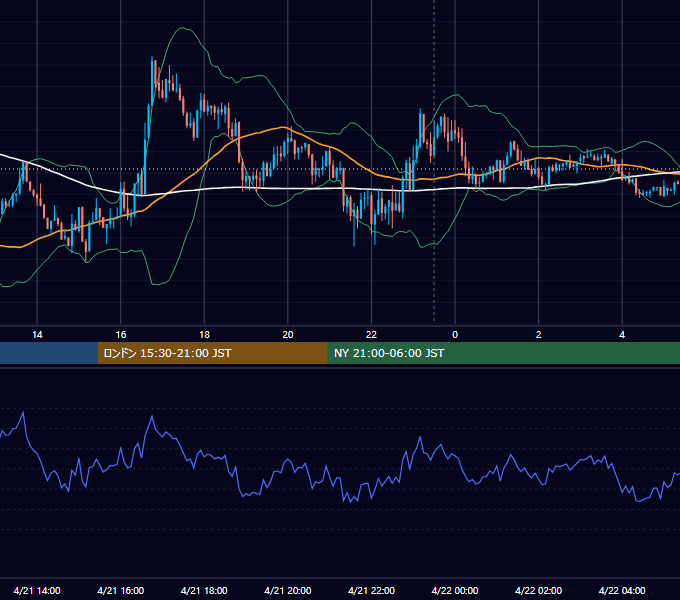Click hour label 18 on price chart axis
The width and height of the screenshot is (680, 600).
[x=204, y=335]
